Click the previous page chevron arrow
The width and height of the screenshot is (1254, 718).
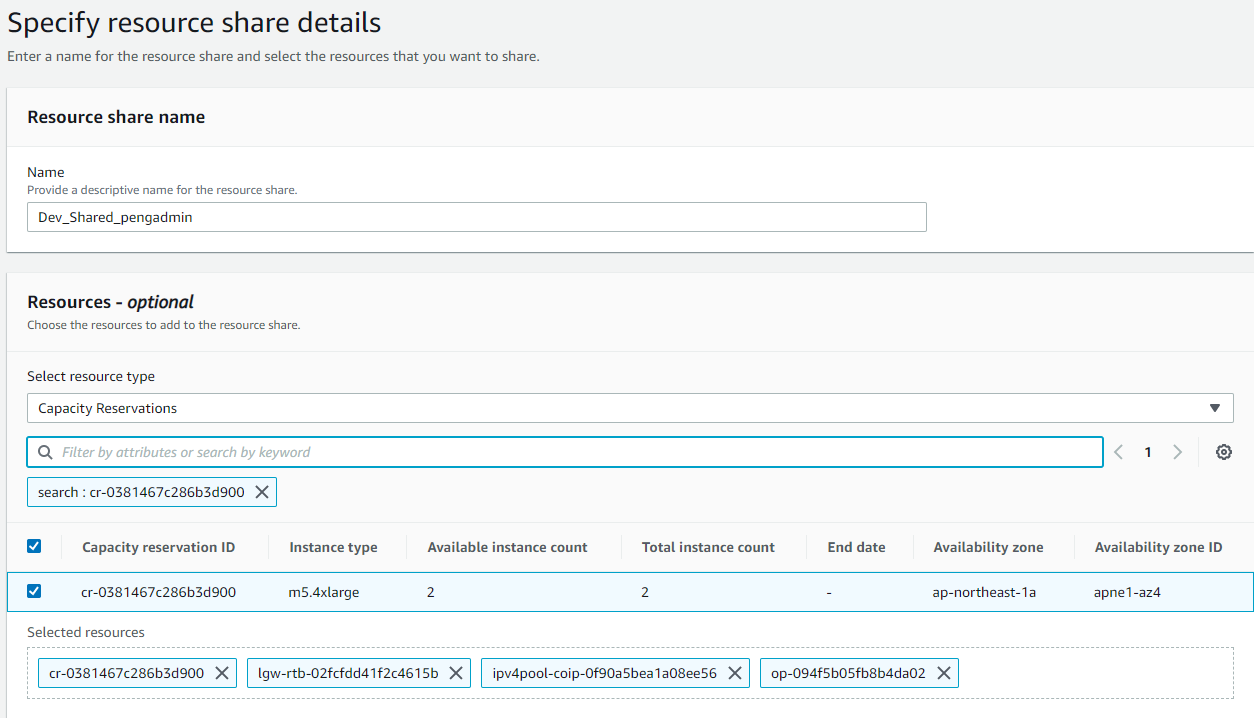(x=1118, y=452)
